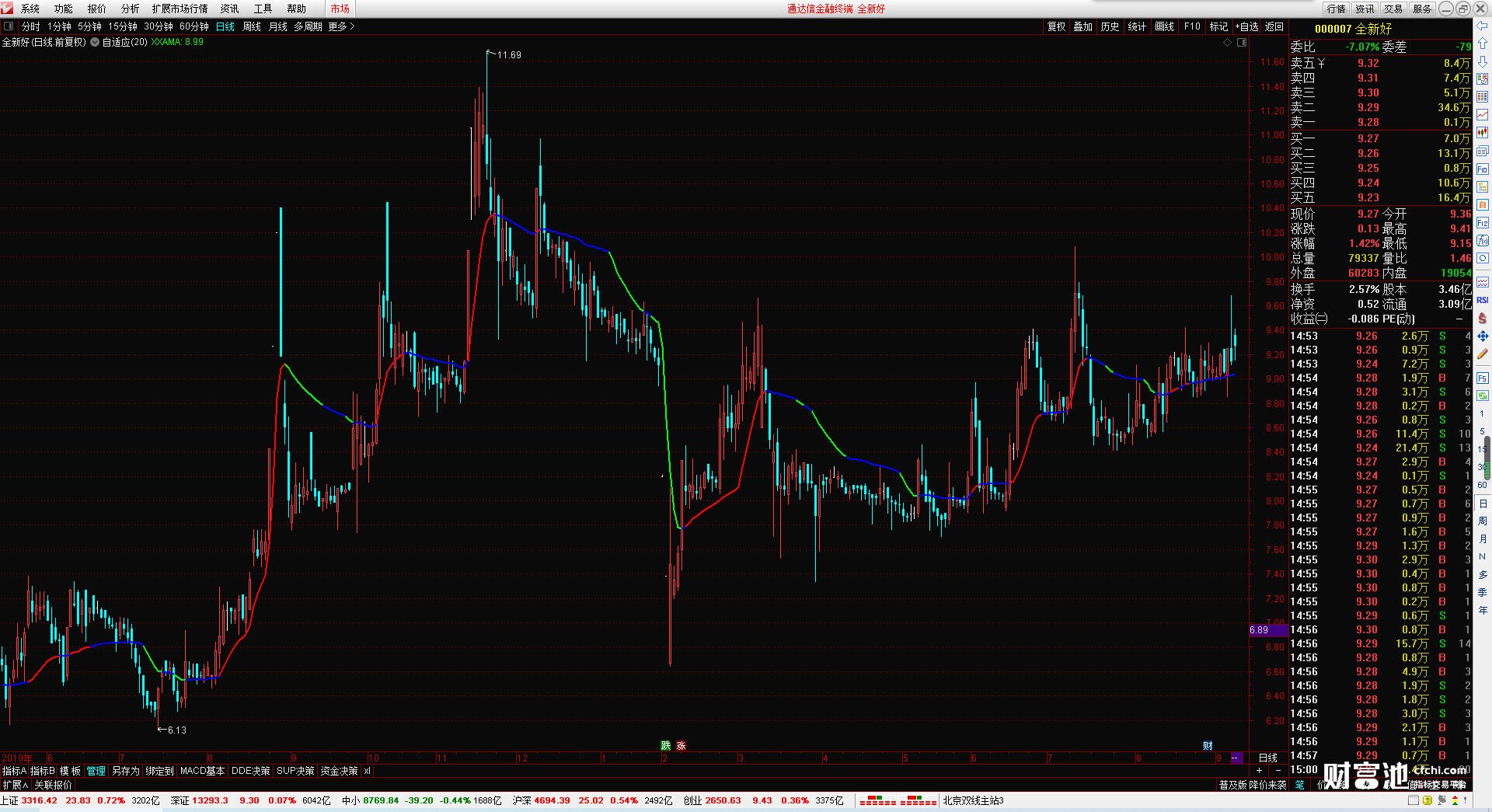1492x812 pixels.
Task: Click the grey circle icon beside 自适应(20)
Action: pos(95,42)
